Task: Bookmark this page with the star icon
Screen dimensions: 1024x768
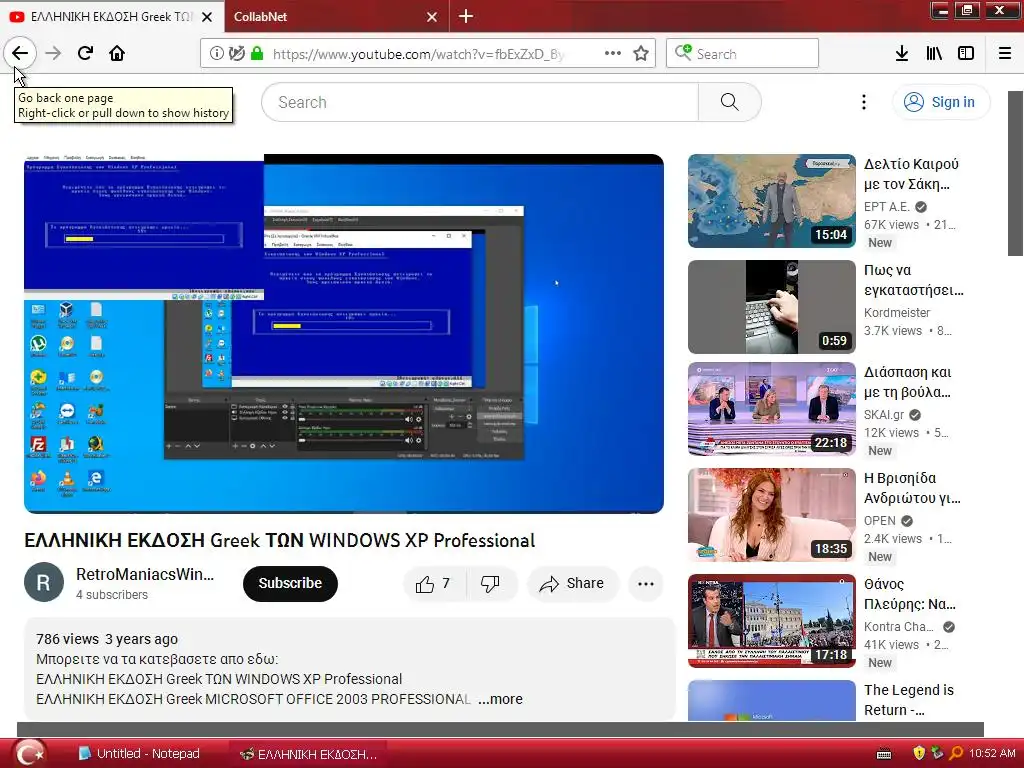Action: pyautogui.click(x=641, y=53)
